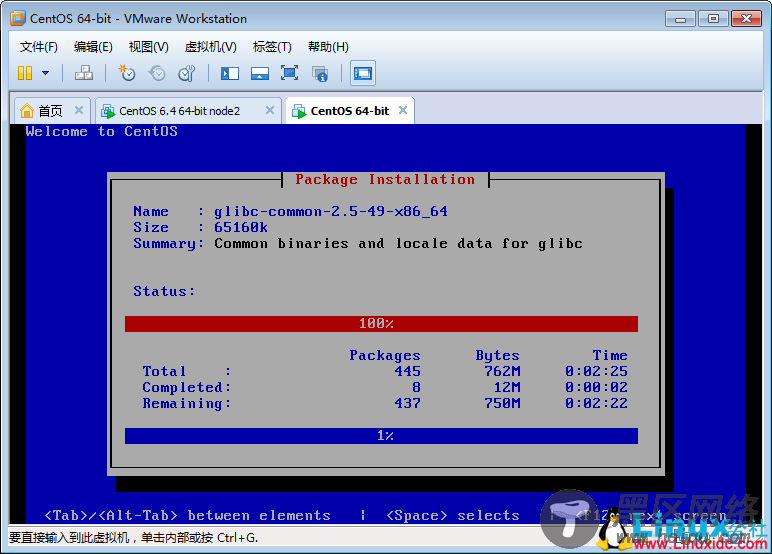Click completed bytes value 12M
Screen dimensions: 772x554
[x=507, y=388]
